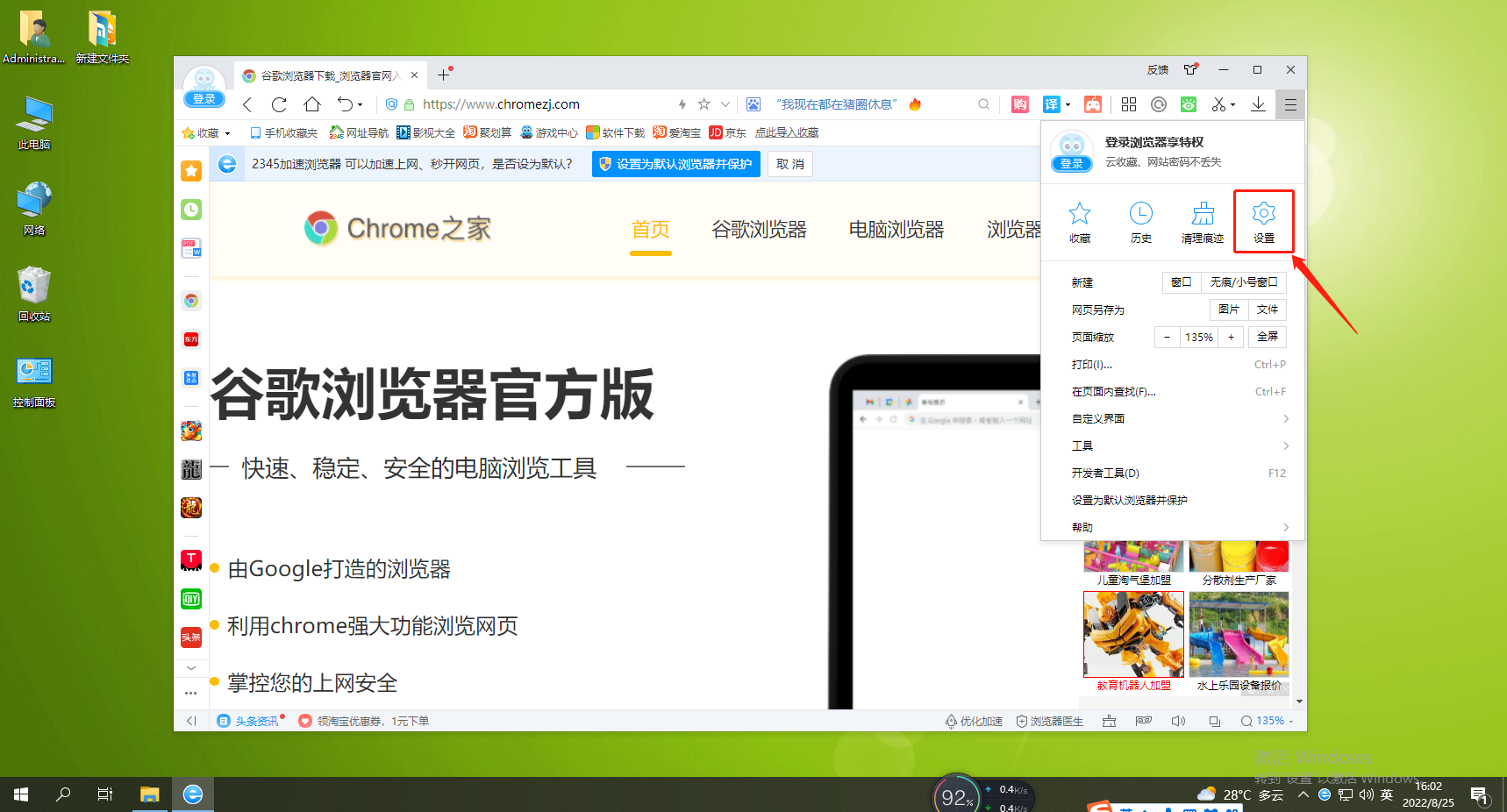Increase page zoom with plus button
This screenshot has width=1507, height=812.
pos(1231,337)
